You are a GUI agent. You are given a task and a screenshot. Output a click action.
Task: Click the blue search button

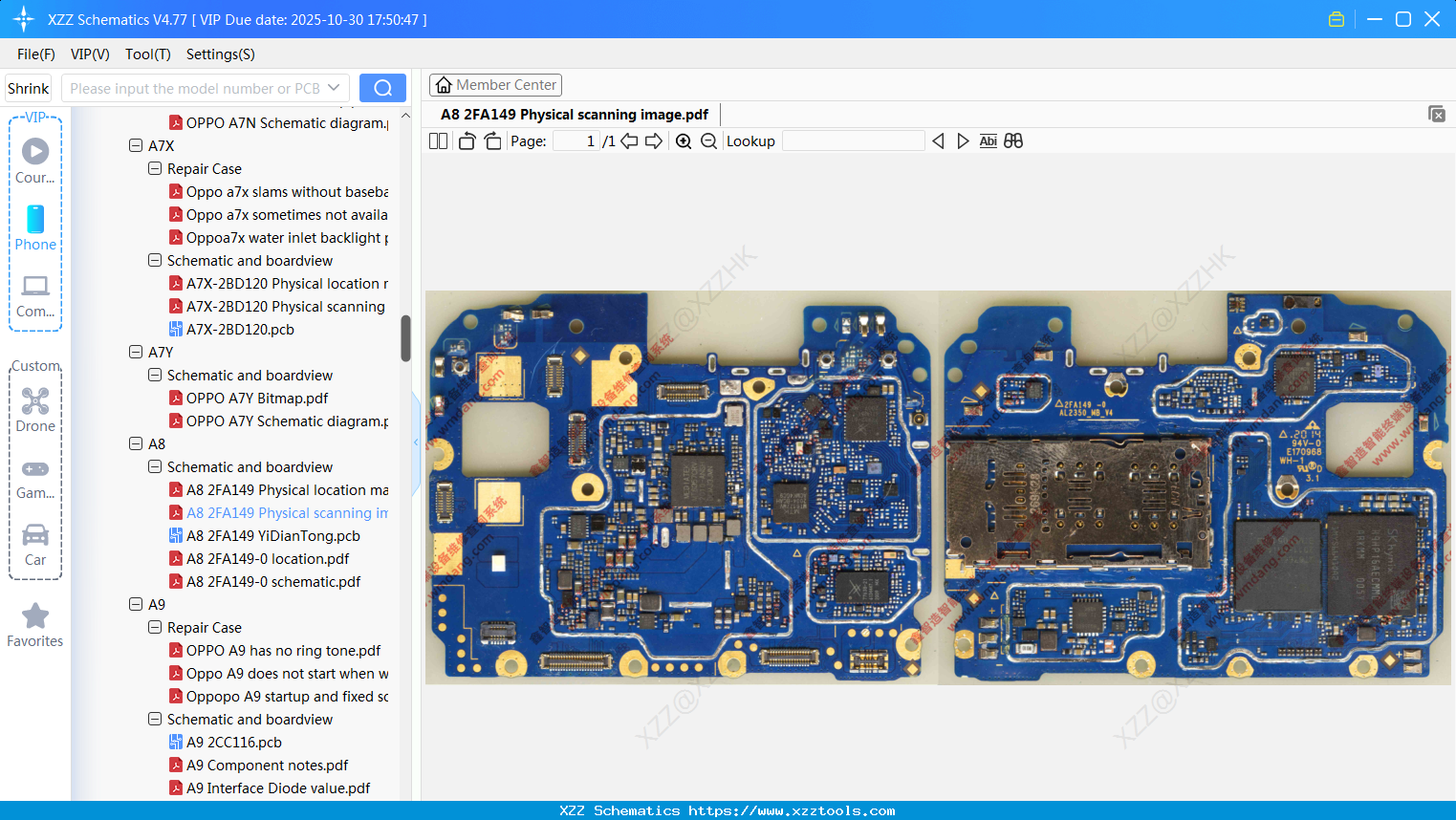pos(382,88)
